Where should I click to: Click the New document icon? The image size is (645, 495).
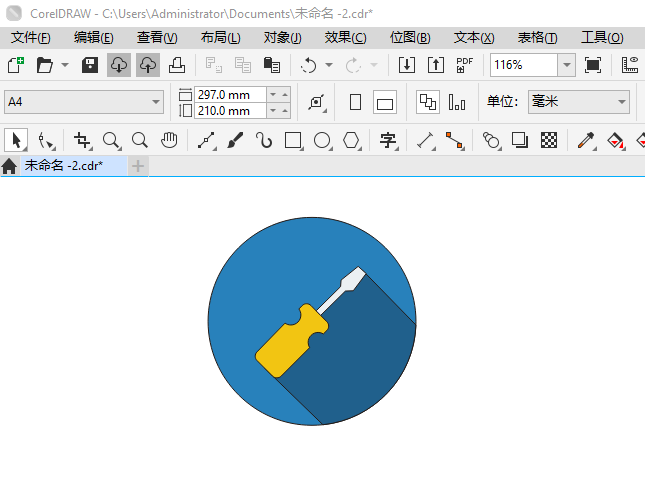pyautogui.click(x=16, y=65)
